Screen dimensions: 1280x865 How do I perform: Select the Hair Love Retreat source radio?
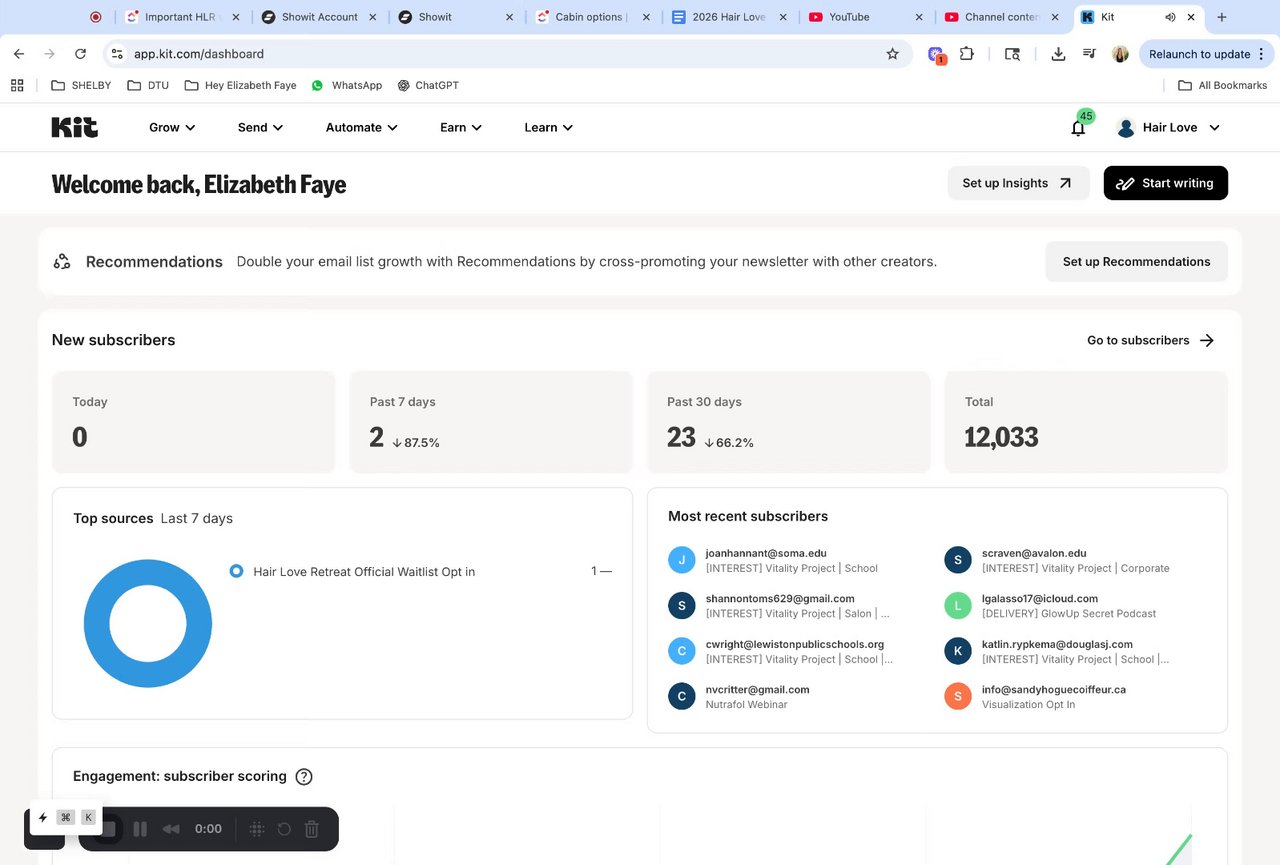(236, 571)
